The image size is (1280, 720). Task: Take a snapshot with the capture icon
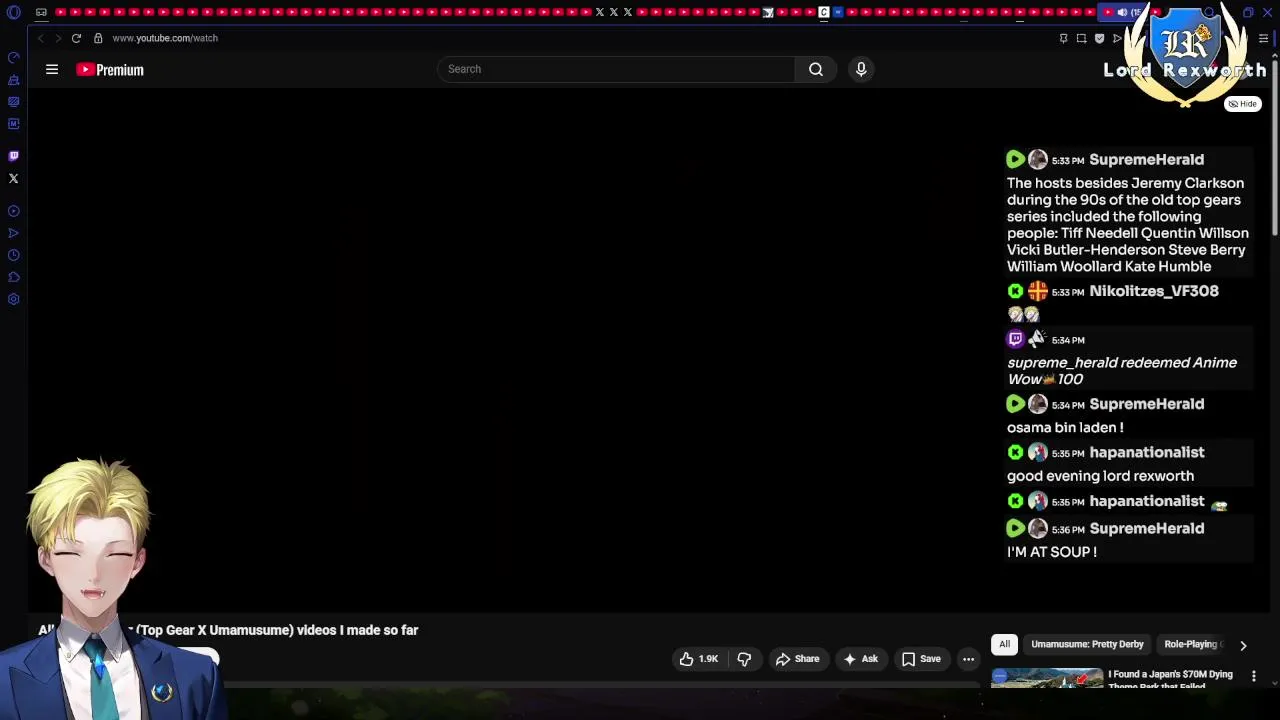1081,38
